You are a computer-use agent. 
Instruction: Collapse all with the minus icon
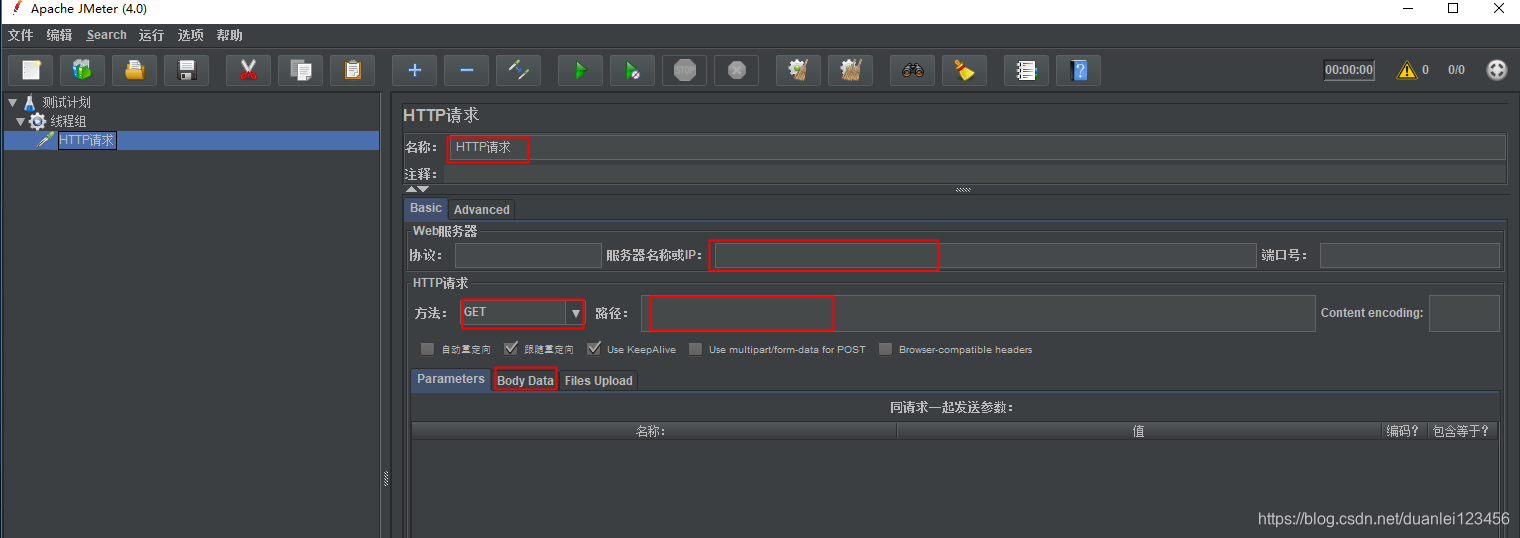(x=466, y=70)
